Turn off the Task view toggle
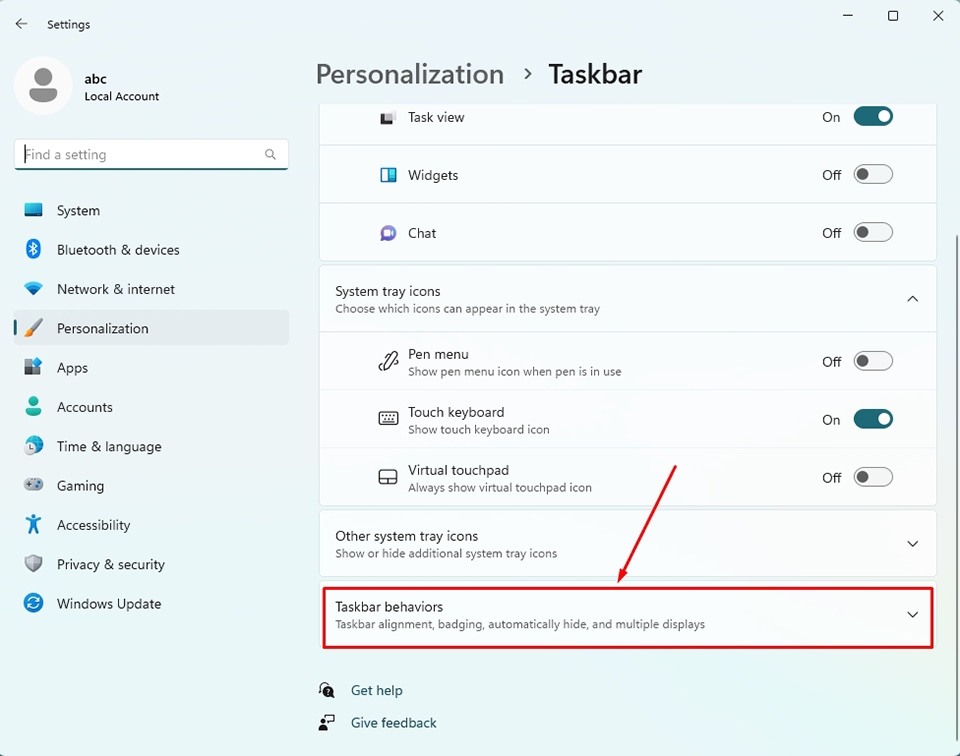Viewport: 960px width, 756px height. tap(873, 116)
